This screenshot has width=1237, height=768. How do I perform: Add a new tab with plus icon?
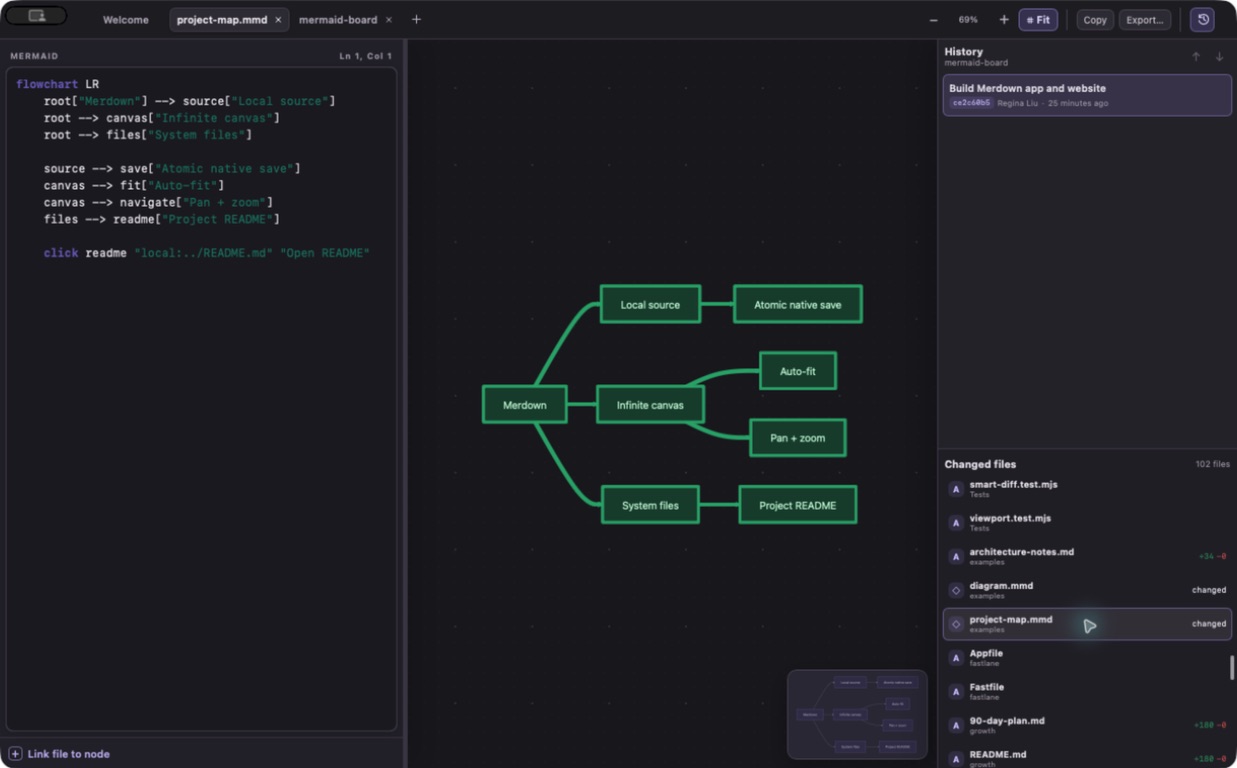coord(416,20)
